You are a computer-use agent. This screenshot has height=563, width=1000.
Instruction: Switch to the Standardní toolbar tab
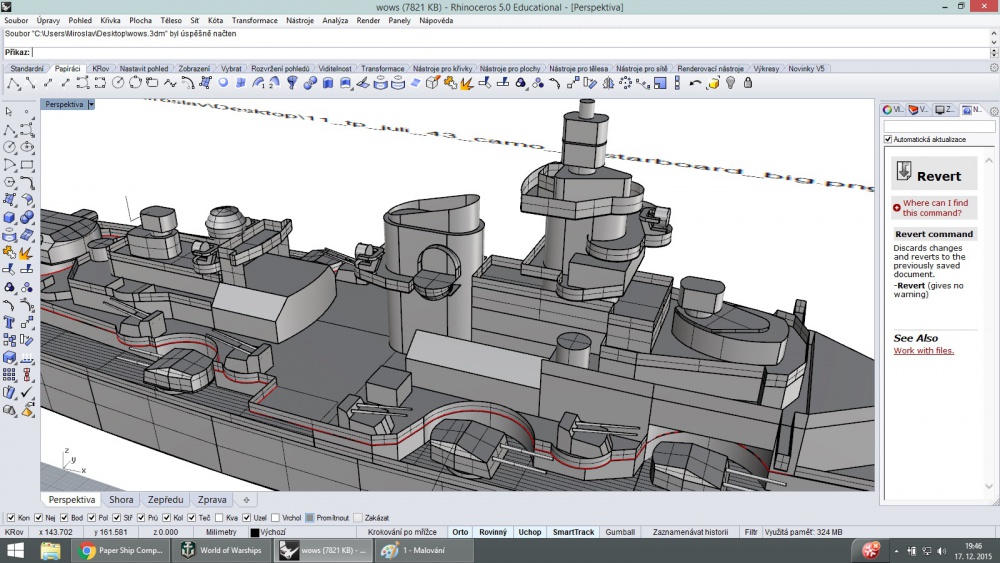tap(27, 68)
